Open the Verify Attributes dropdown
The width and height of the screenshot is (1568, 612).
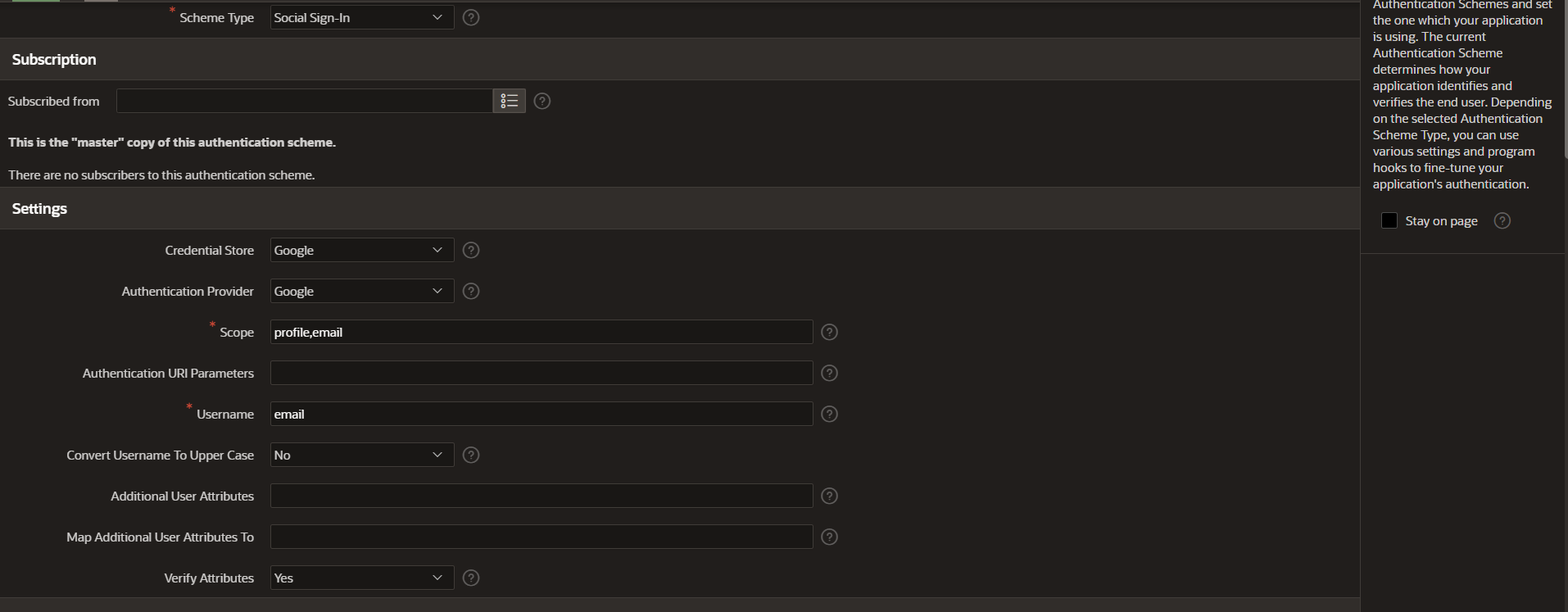point(361,578)
